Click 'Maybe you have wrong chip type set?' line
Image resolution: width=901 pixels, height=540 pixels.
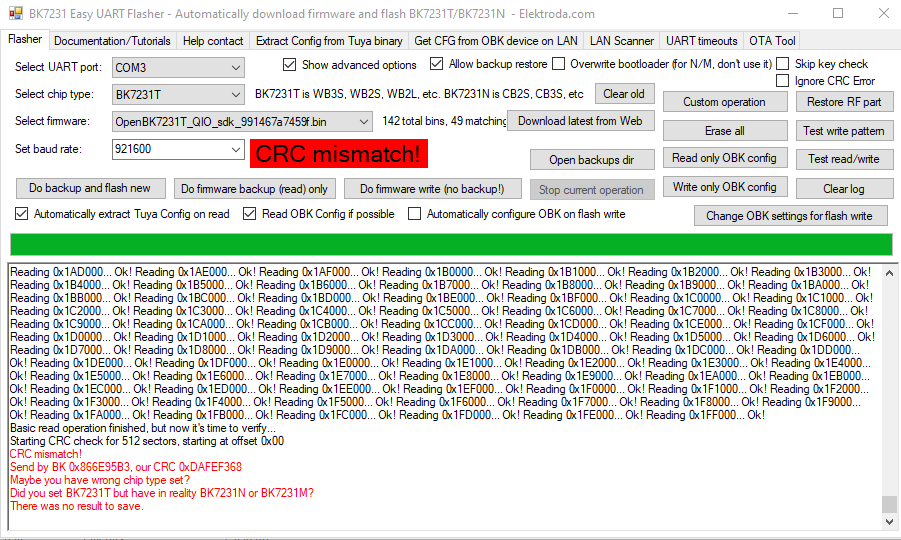(x=100, y=480)
